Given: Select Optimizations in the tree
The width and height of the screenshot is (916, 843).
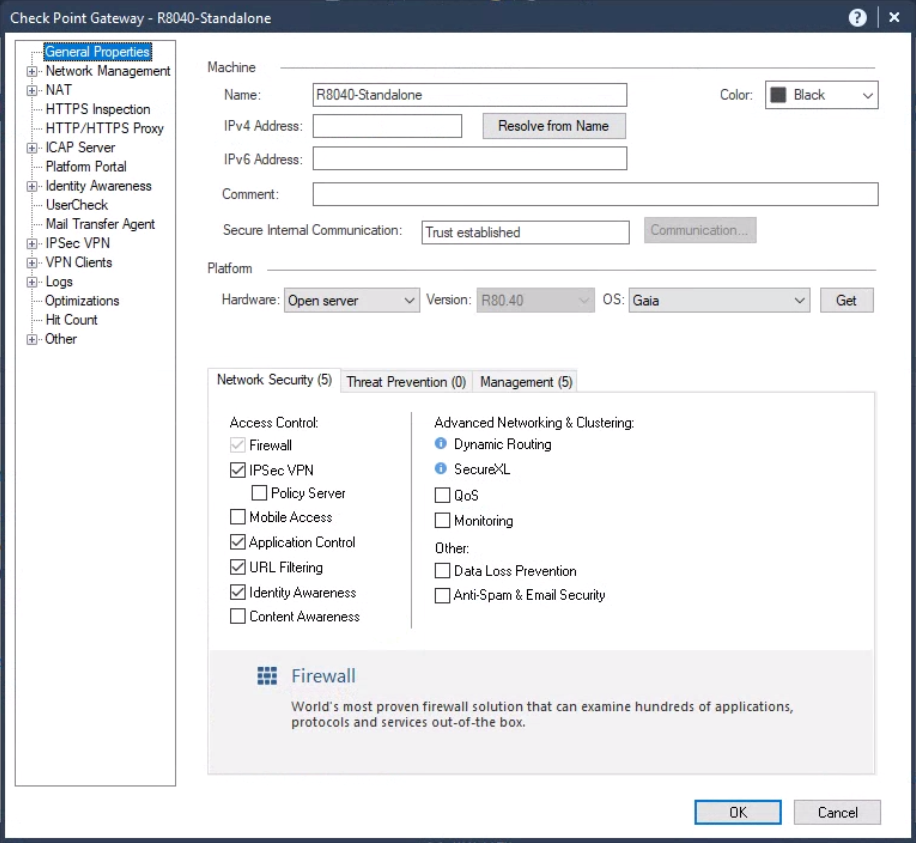Looking at the screenshot, I should click(x=82, y=301).
